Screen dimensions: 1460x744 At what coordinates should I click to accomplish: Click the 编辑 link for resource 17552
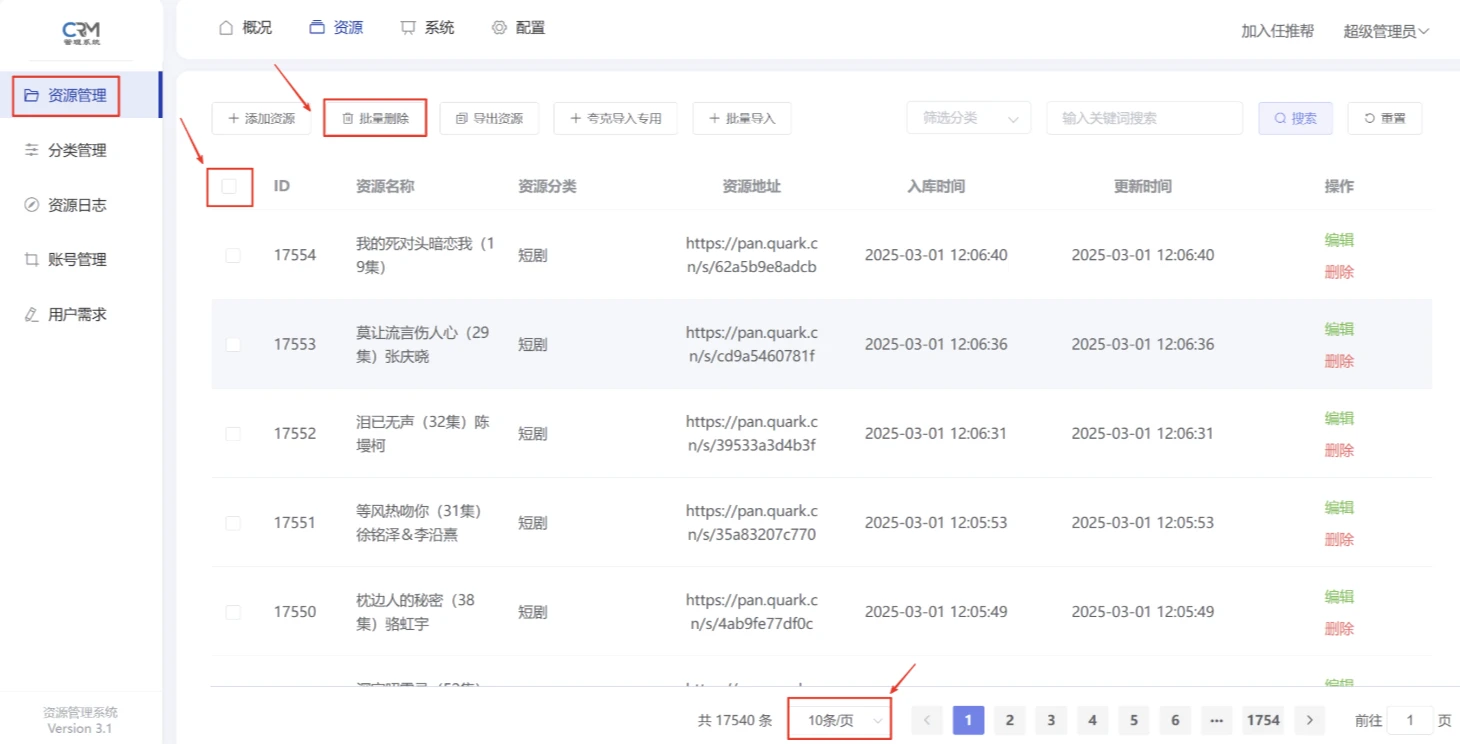tap(1339, 417)
